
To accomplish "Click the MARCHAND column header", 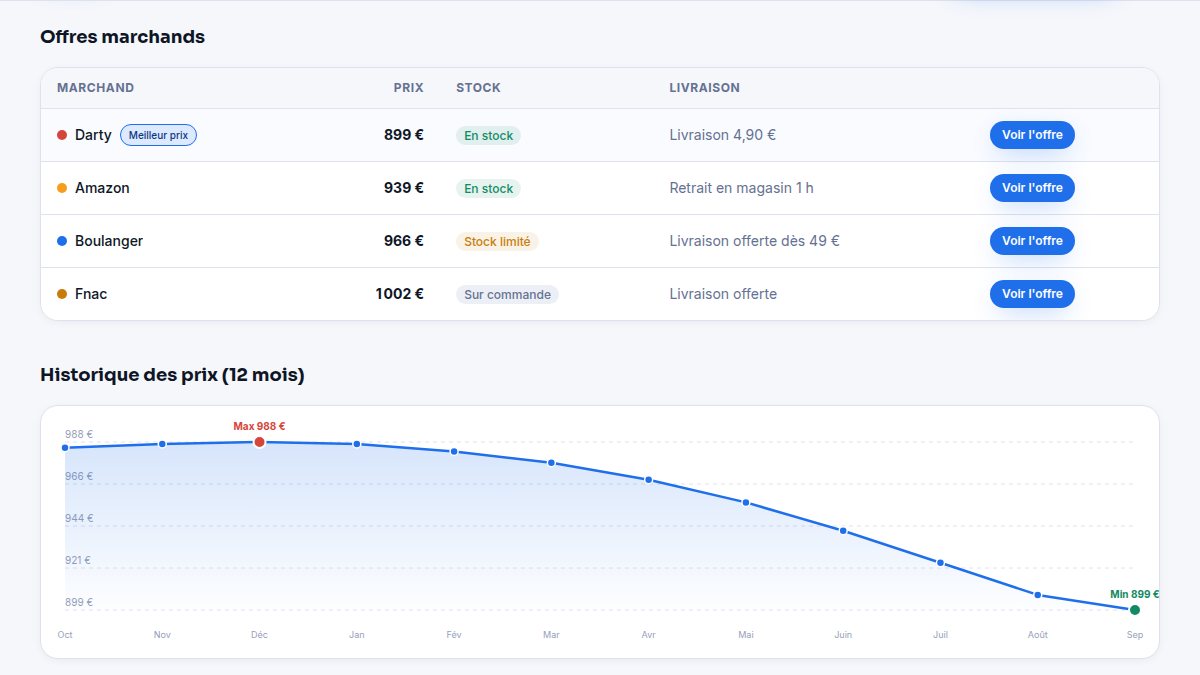I will click(x=95, y=88).
